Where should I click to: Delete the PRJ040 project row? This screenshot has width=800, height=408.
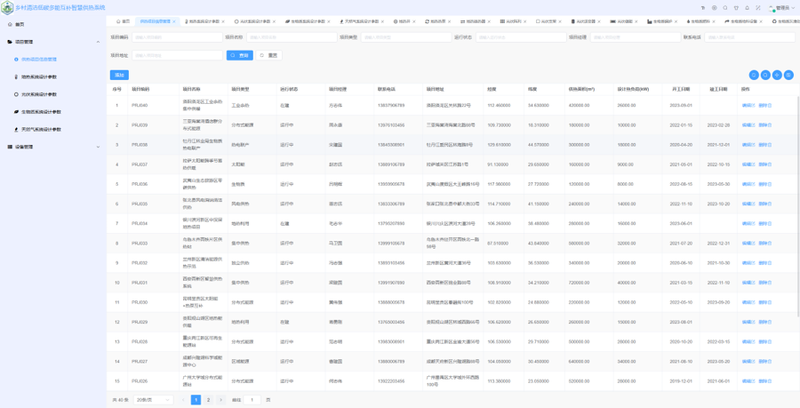click(765, 106)
